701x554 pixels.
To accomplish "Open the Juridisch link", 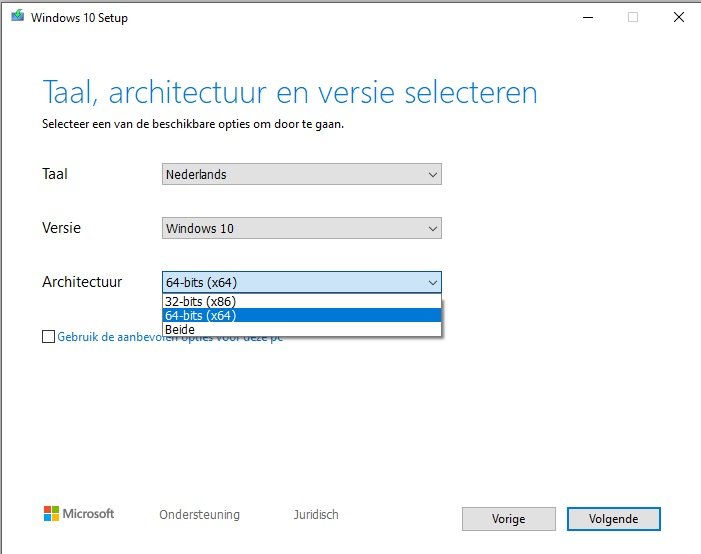I will coord(316,515).
